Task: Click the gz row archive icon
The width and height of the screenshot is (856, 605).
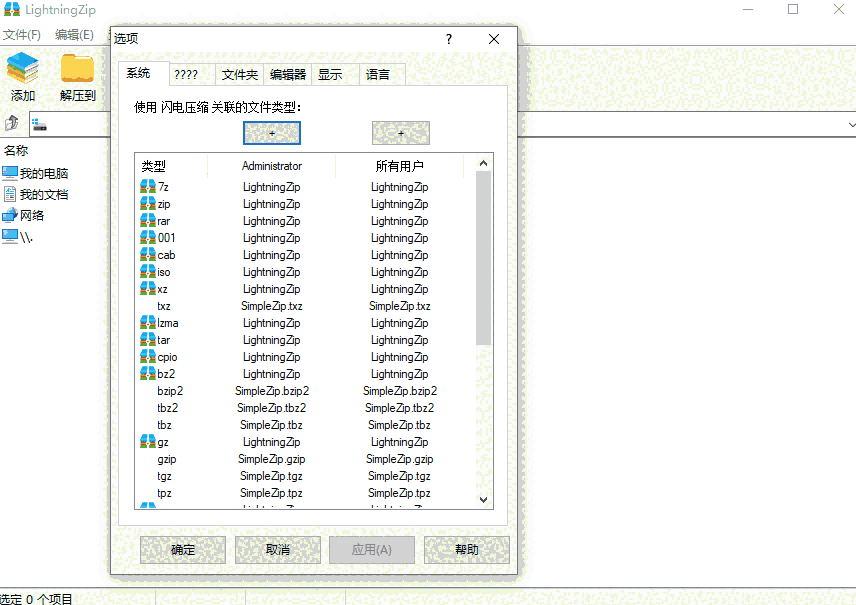Action: 148,442
